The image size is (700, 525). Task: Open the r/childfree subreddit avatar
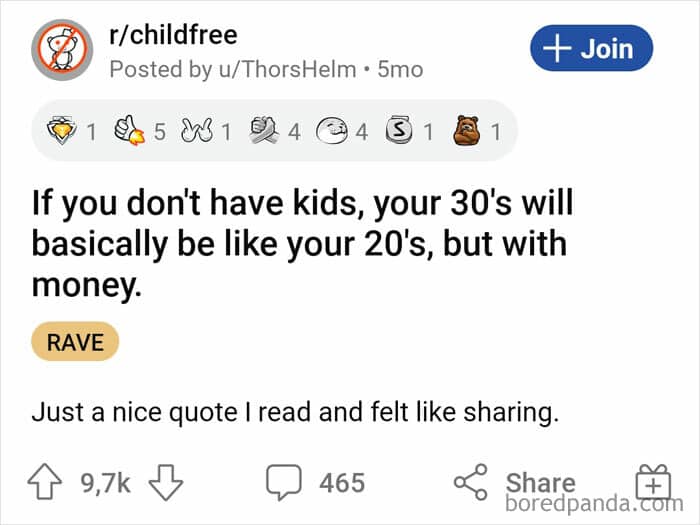coord(62,50)
